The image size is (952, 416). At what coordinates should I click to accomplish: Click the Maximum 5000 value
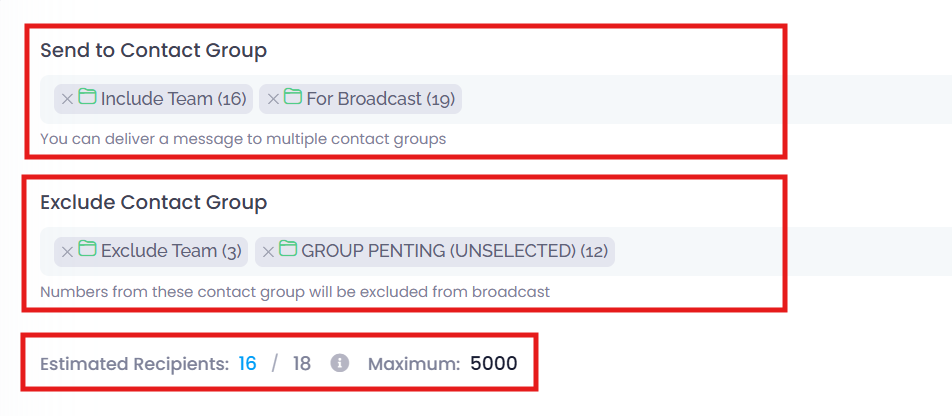tap(494, 364)
